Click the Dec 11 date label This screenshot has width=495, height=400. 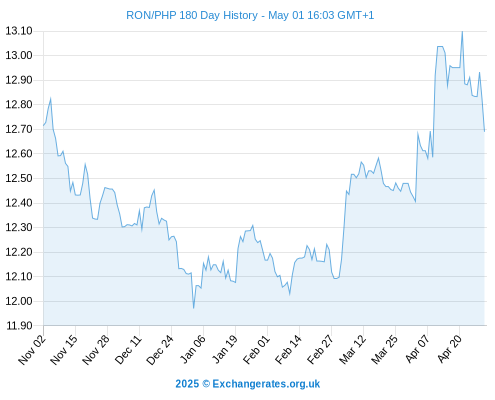pos(128,350)
